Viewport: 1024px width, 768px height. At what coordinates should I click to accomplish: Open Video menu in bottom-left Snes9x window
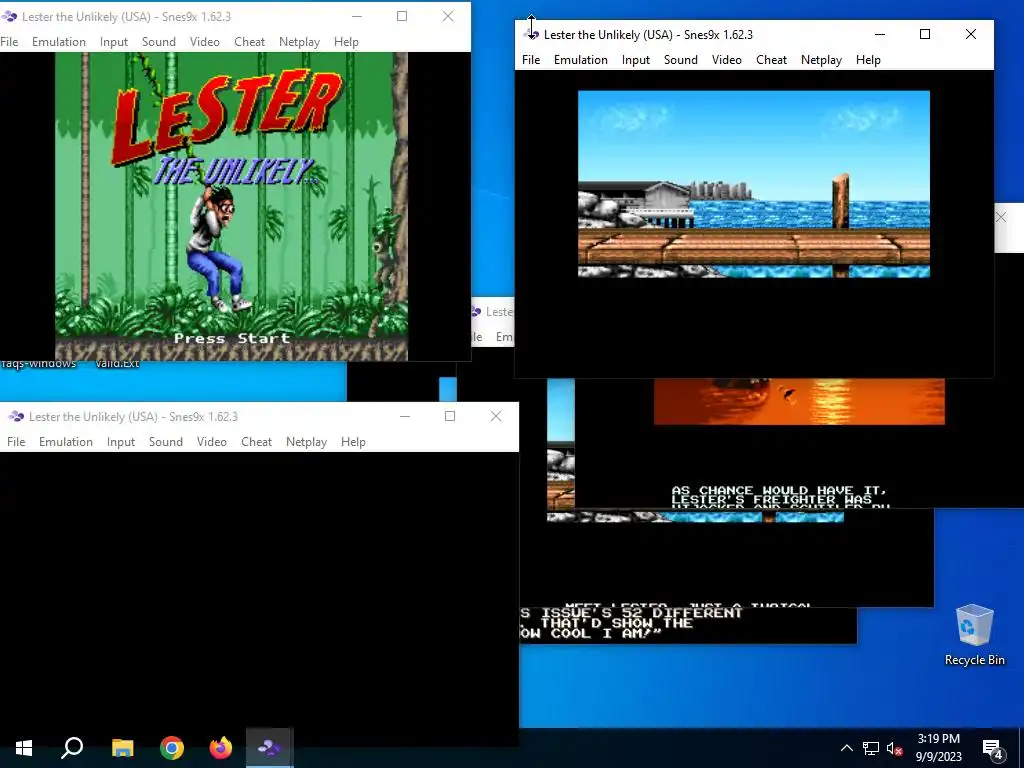212,442
